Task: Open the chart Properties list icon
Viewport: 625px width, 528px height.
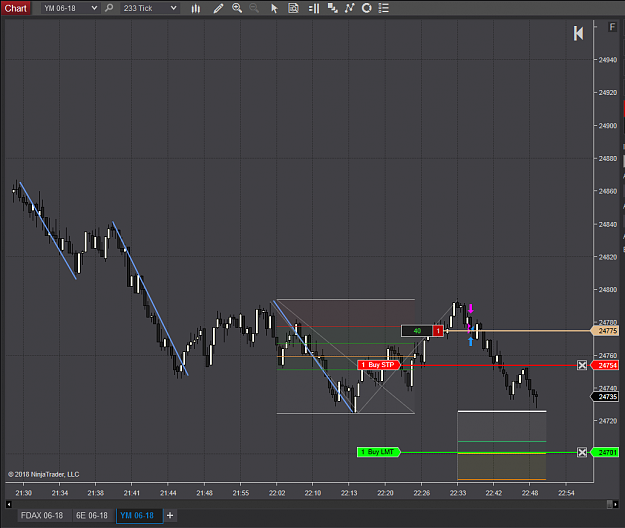Action: pyautogui.click(x=383, y=8)
